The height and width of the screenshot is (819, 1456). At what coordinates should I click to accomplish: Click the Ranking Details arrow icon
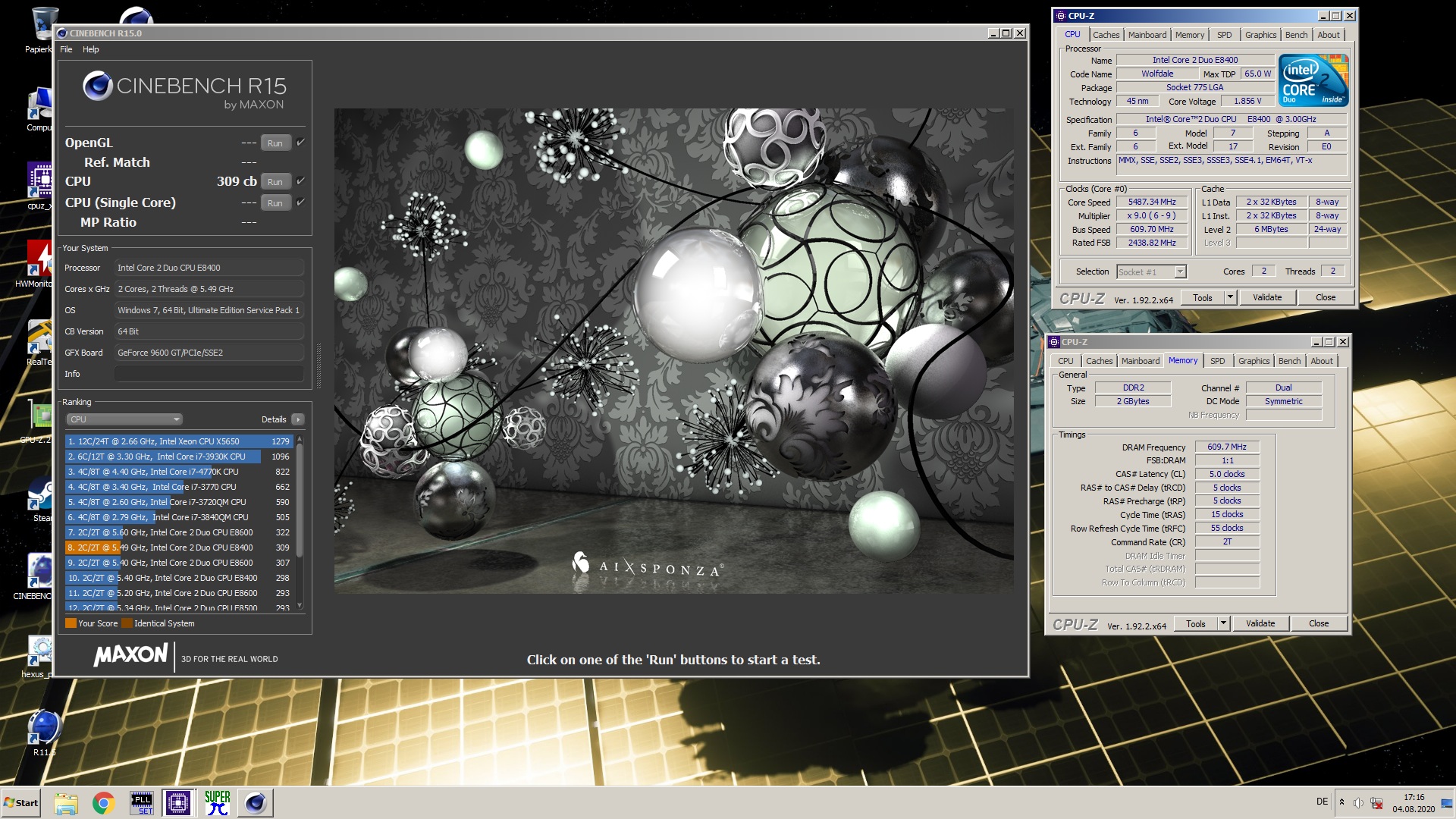tap(298, 419)
